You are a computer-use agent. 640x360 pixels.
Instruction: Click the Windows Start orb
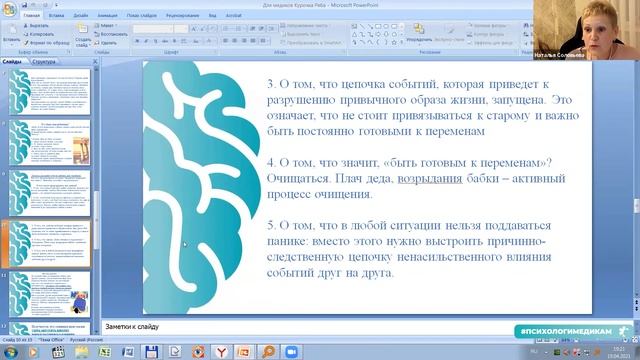(x=10, y=351)
